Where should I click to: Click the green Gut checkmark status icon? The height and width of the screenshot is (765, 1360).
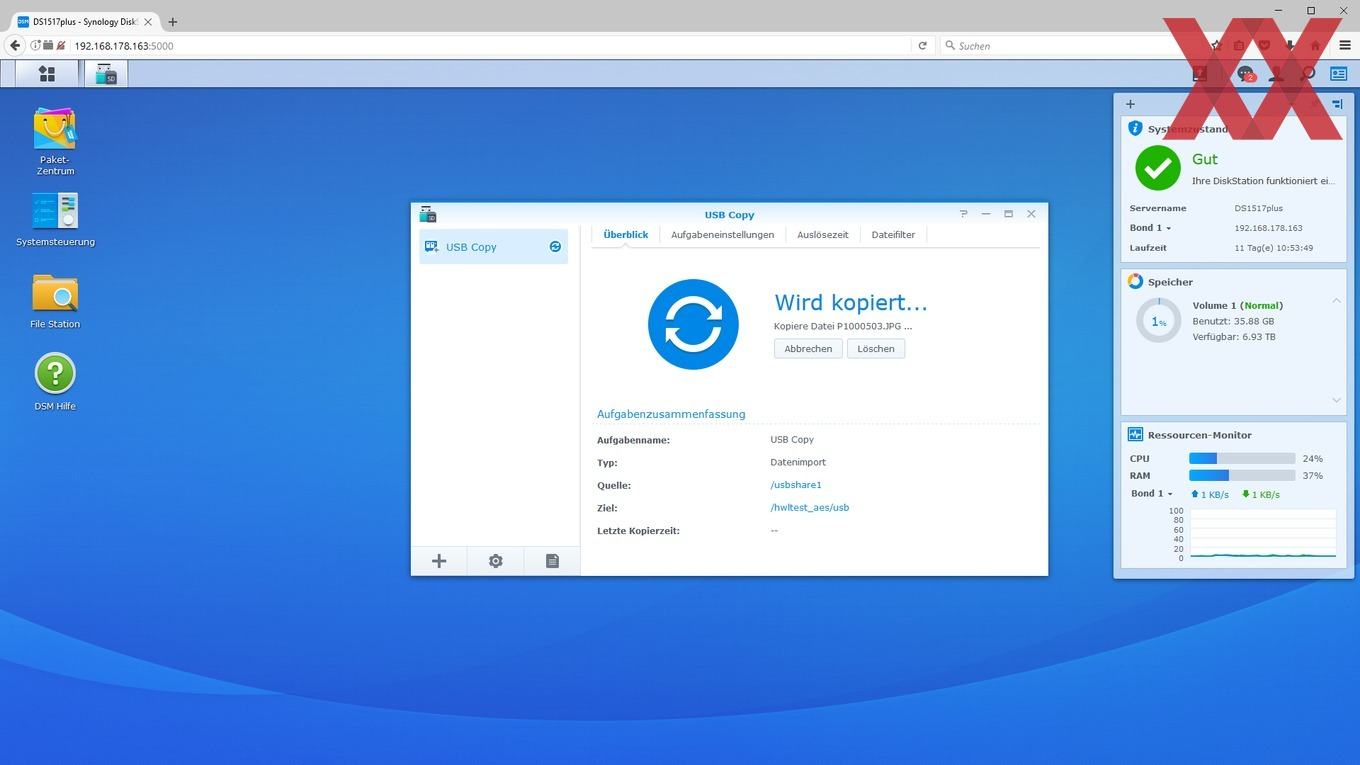[x=1158, y=168]
